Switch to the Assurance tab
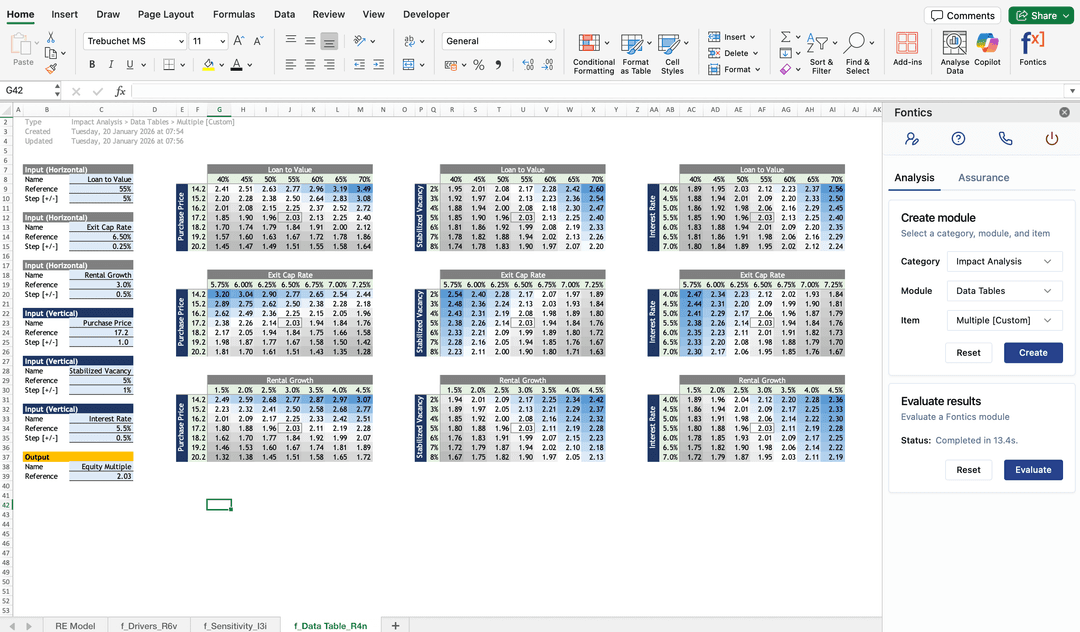The height and width of the screenshot is (632, 1080). pos(984,178)
